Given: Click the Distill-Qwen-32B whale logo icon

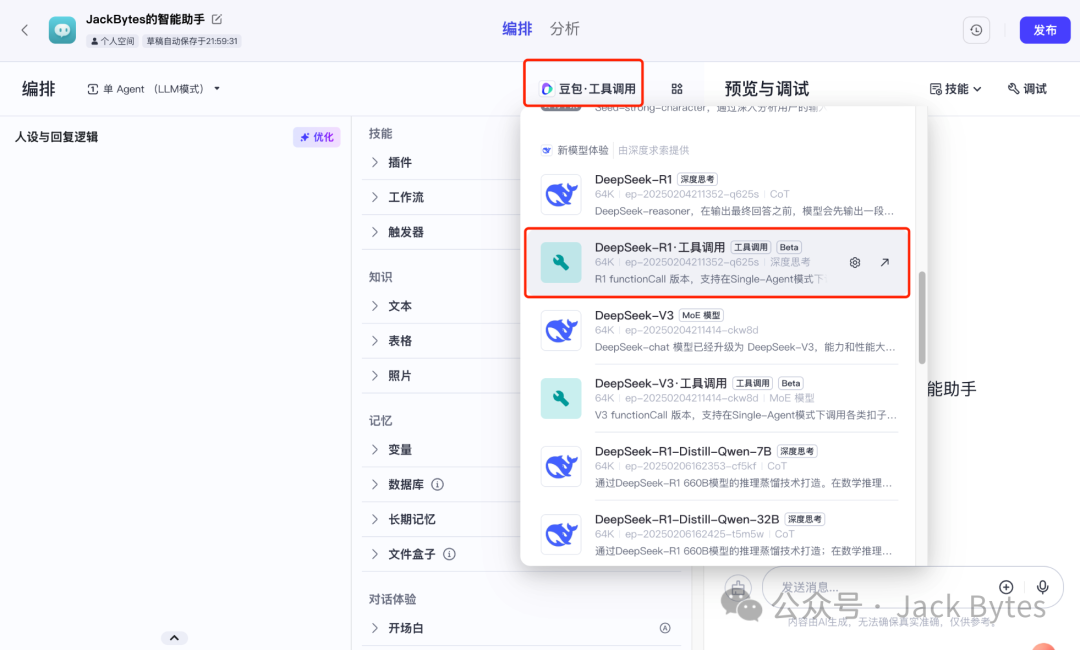Looking at the screenshot, I should 561,535.
